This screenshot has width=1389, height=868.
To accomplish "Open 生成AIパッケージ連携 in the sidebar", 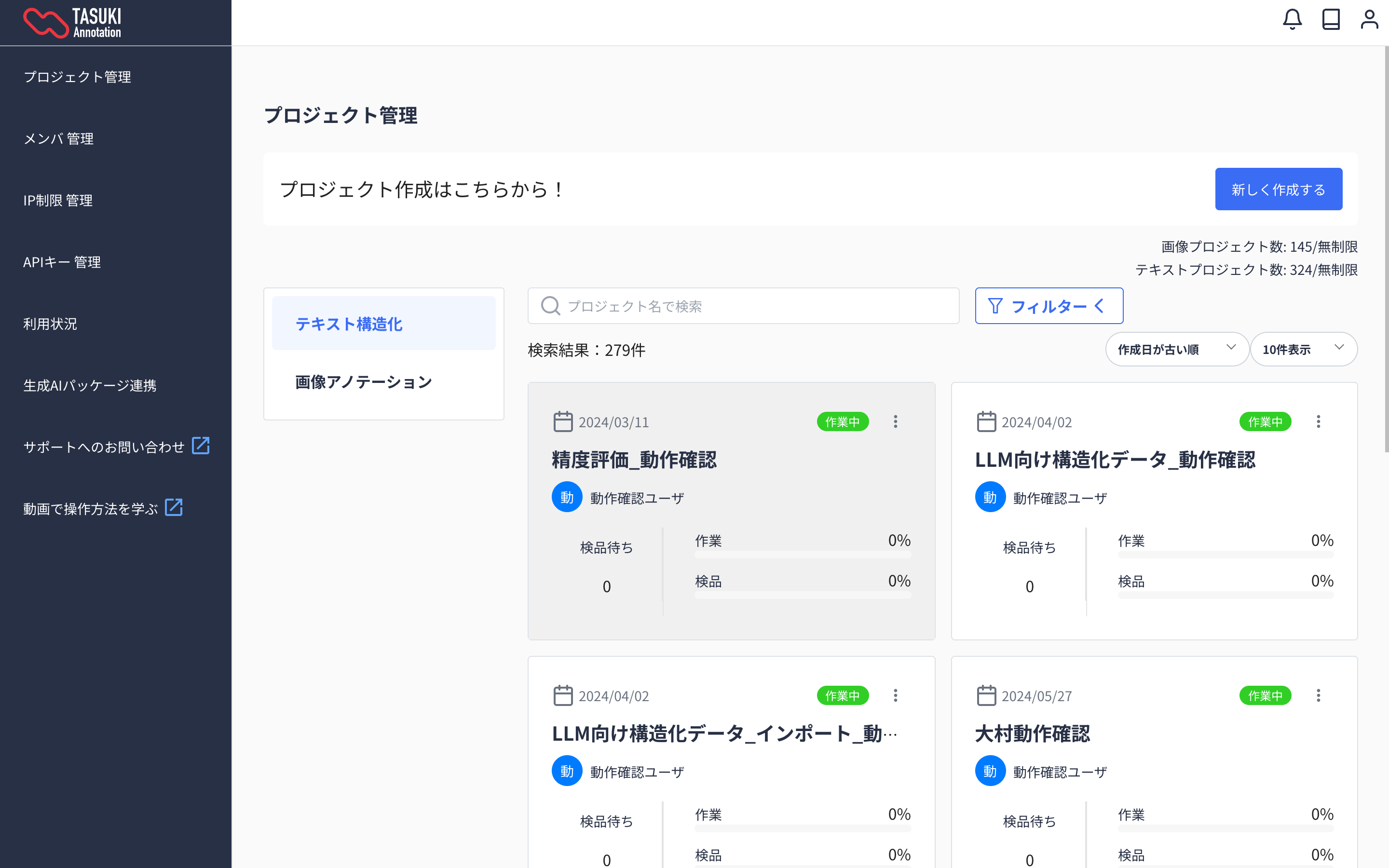I will (90, 385).
